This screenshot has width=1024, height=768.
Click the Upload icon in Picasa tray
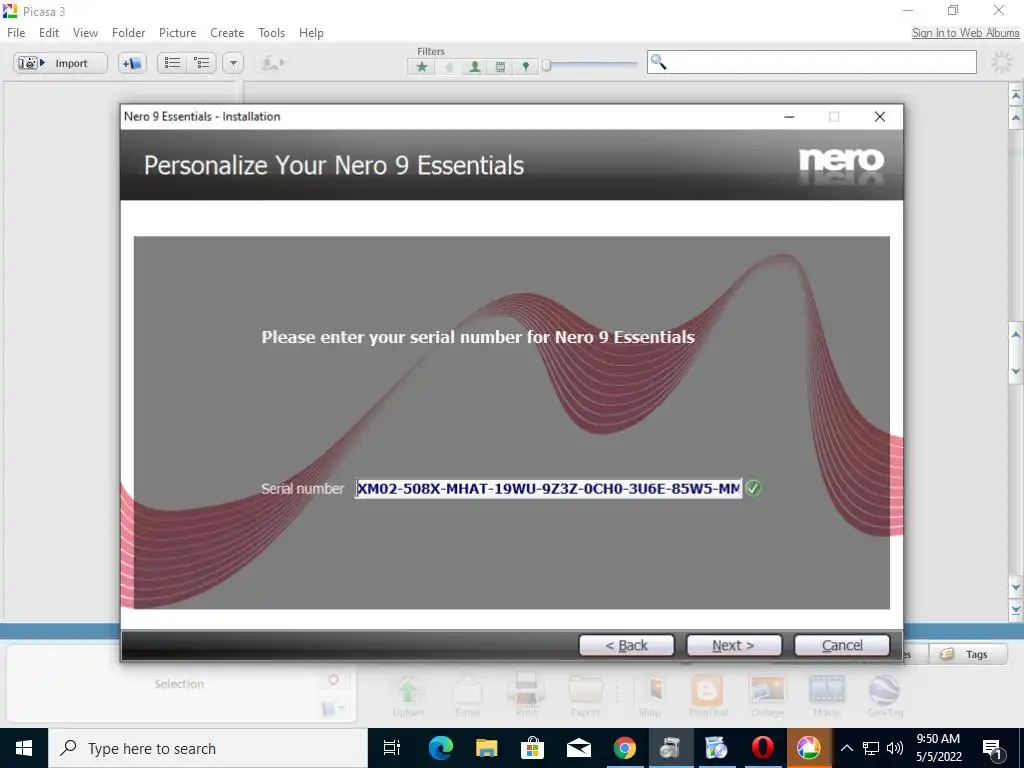(408, 696)
